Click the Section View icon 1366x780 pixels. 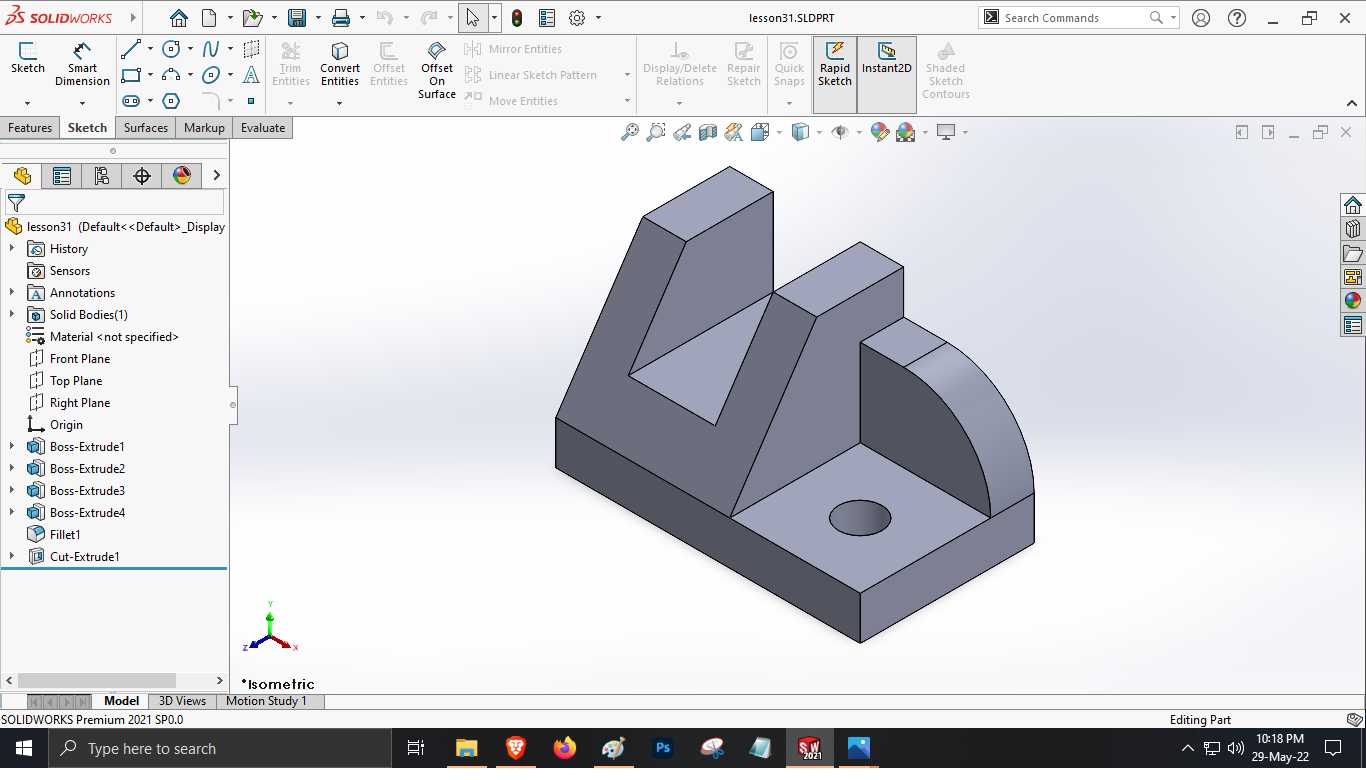click(708, 132)
